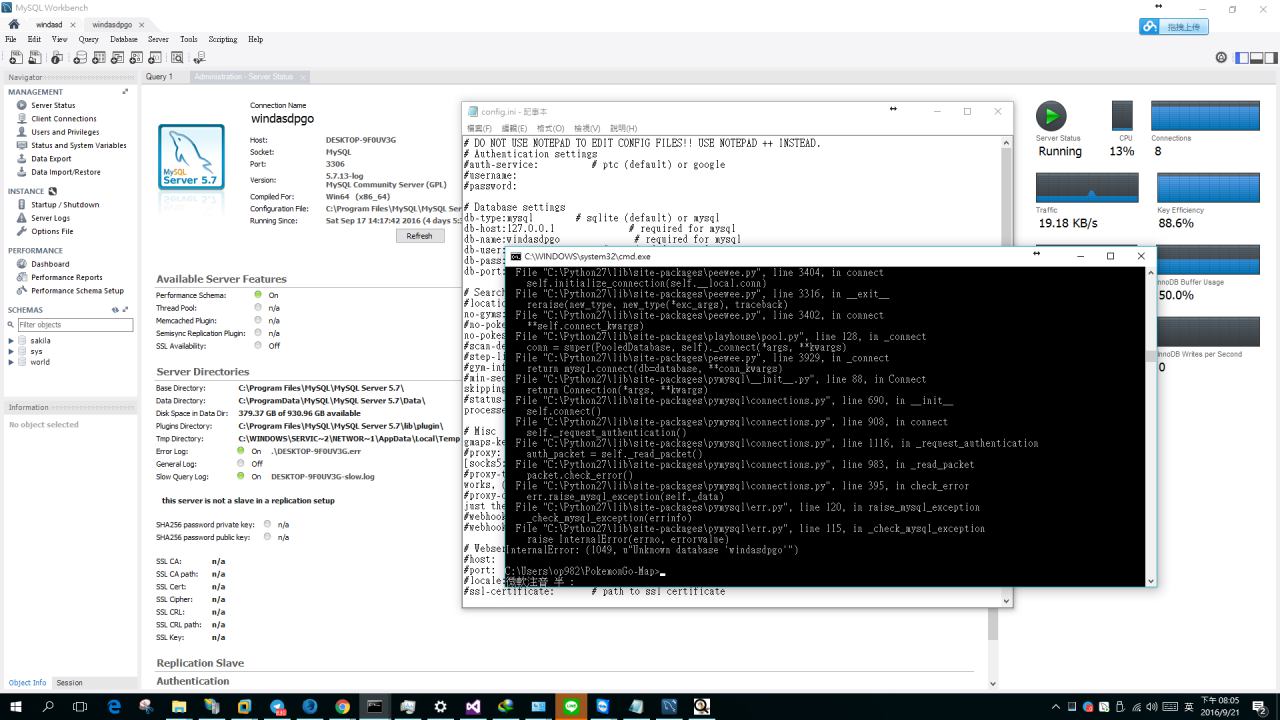Open Chrome from the Windows taskbar
Viewport: 1280px width, 720px height.
point(342,707)
